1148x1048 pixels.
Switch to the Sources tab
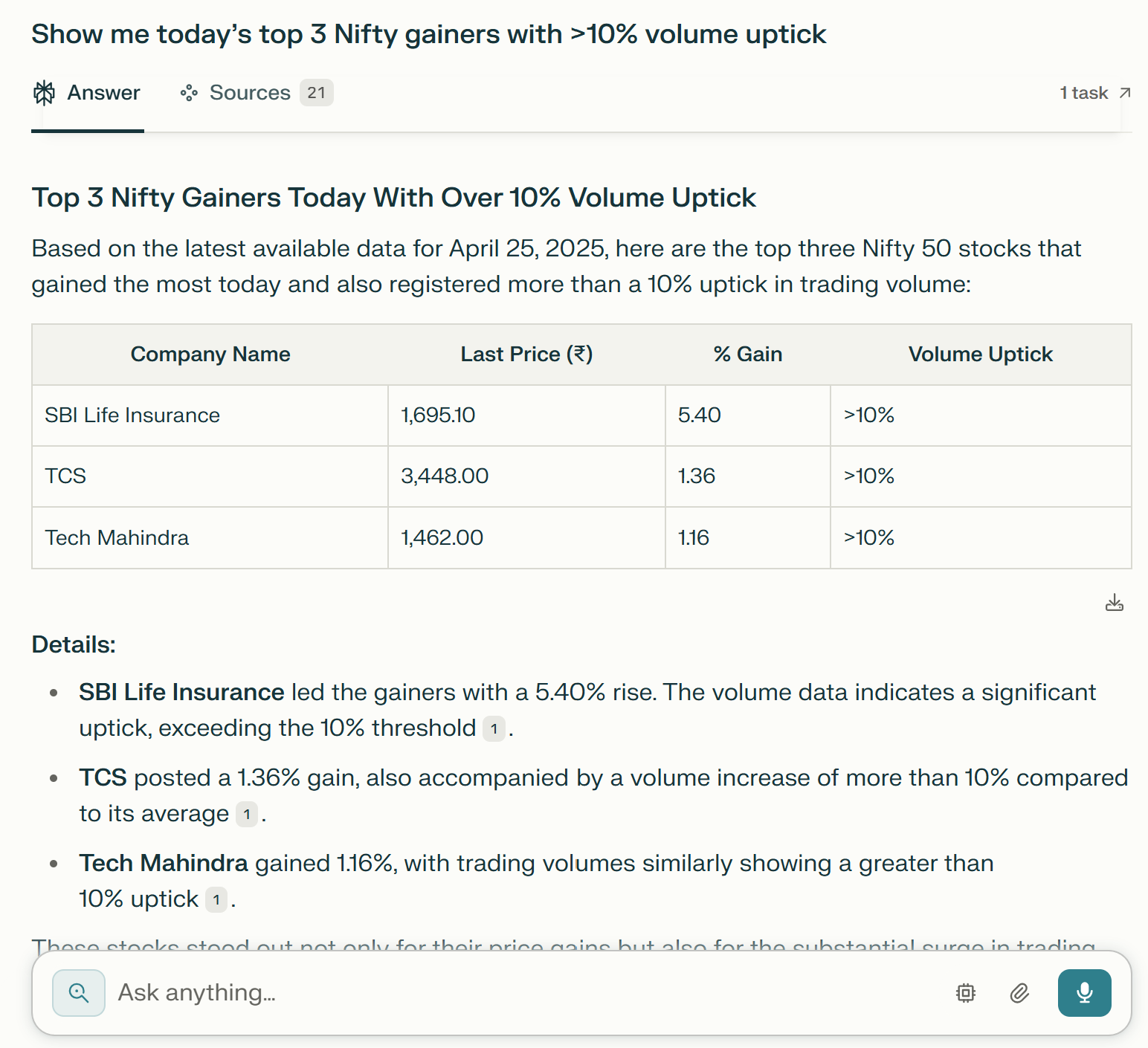257,93
